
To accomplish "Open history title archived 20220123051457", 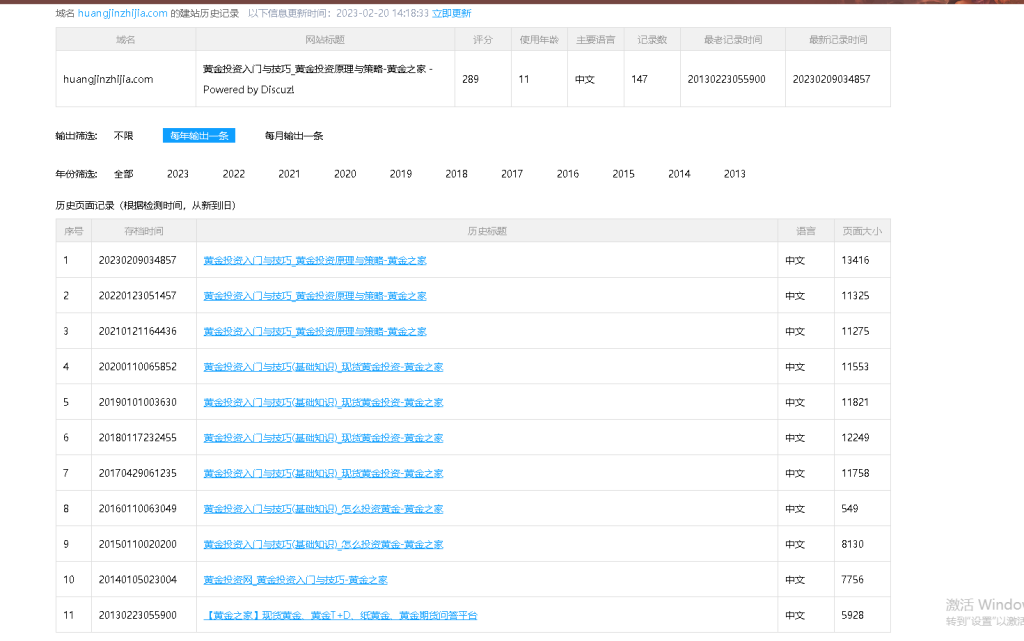I will (315, 296).
